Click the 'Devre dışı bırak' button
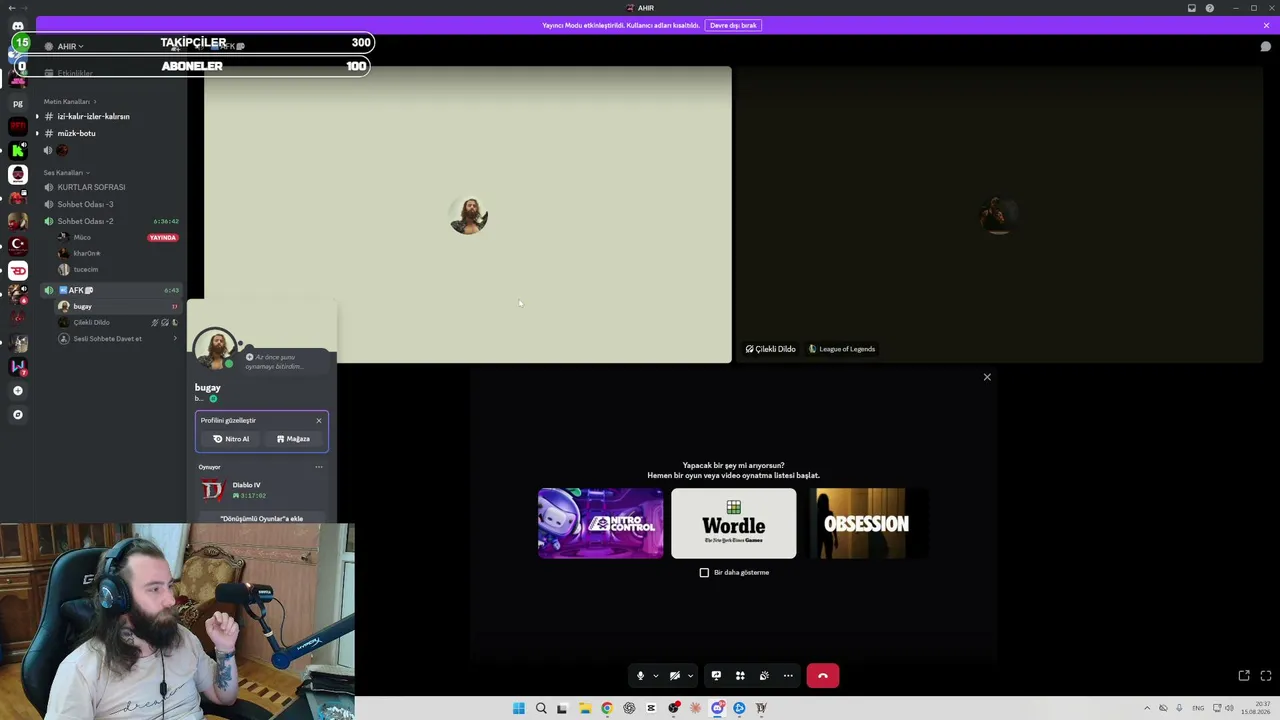 pyautogui.click(x=733, y=25)
